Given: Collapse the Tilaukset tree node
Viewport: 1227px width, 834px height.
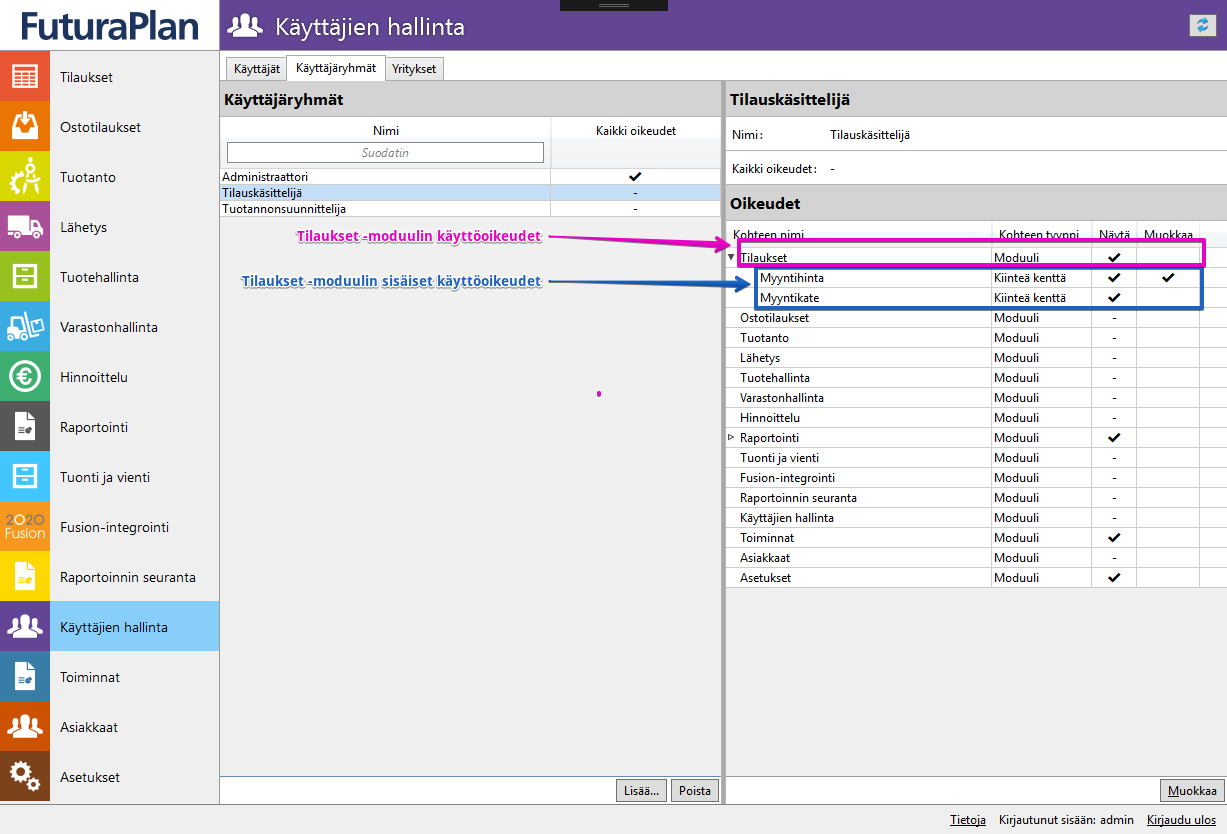Looking at the screenshot, I should [x=731, y=258].
